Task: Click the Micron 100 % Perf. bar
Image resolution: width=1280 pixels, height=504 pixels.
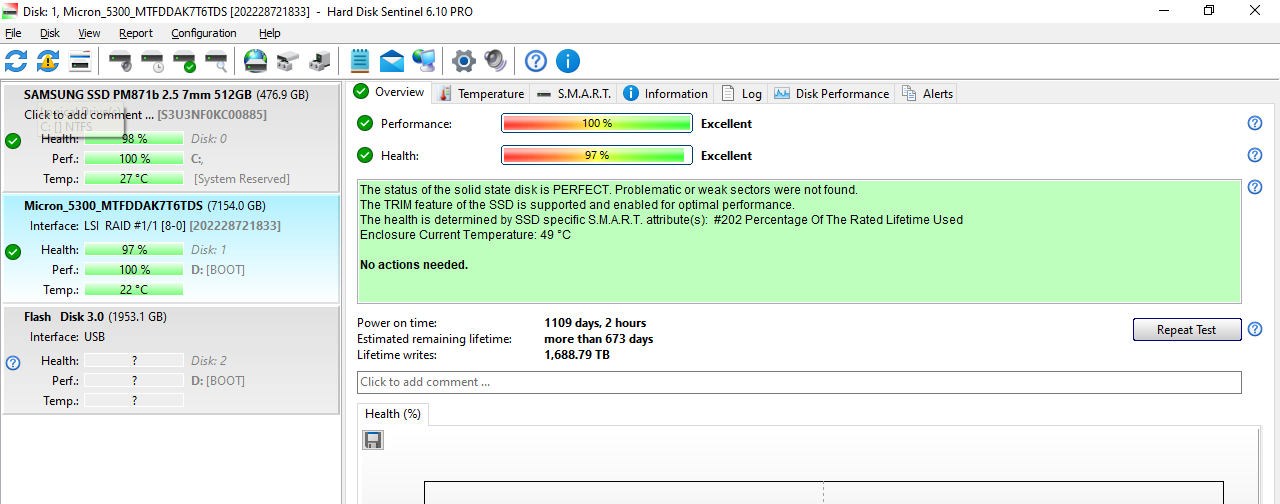Action: tap(134, 270)
